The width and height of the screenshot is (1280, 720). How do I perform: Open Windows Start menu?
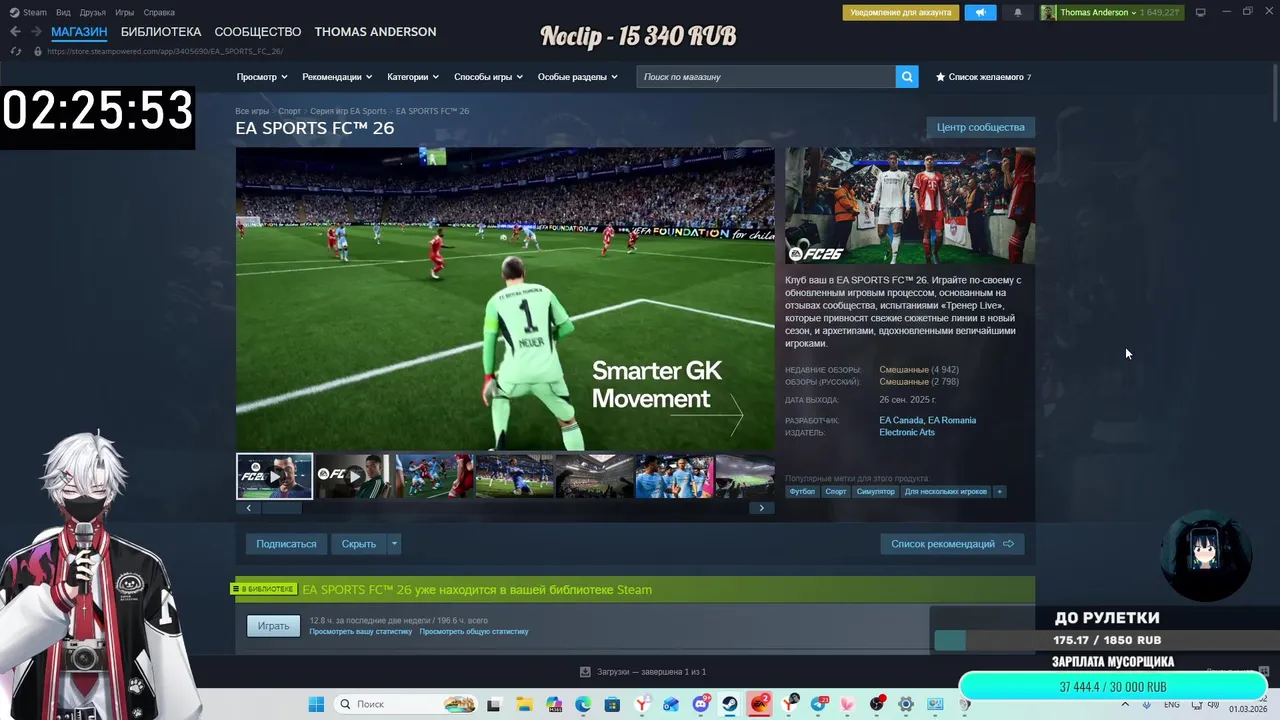pyautogui.click(x=316, y=704)
